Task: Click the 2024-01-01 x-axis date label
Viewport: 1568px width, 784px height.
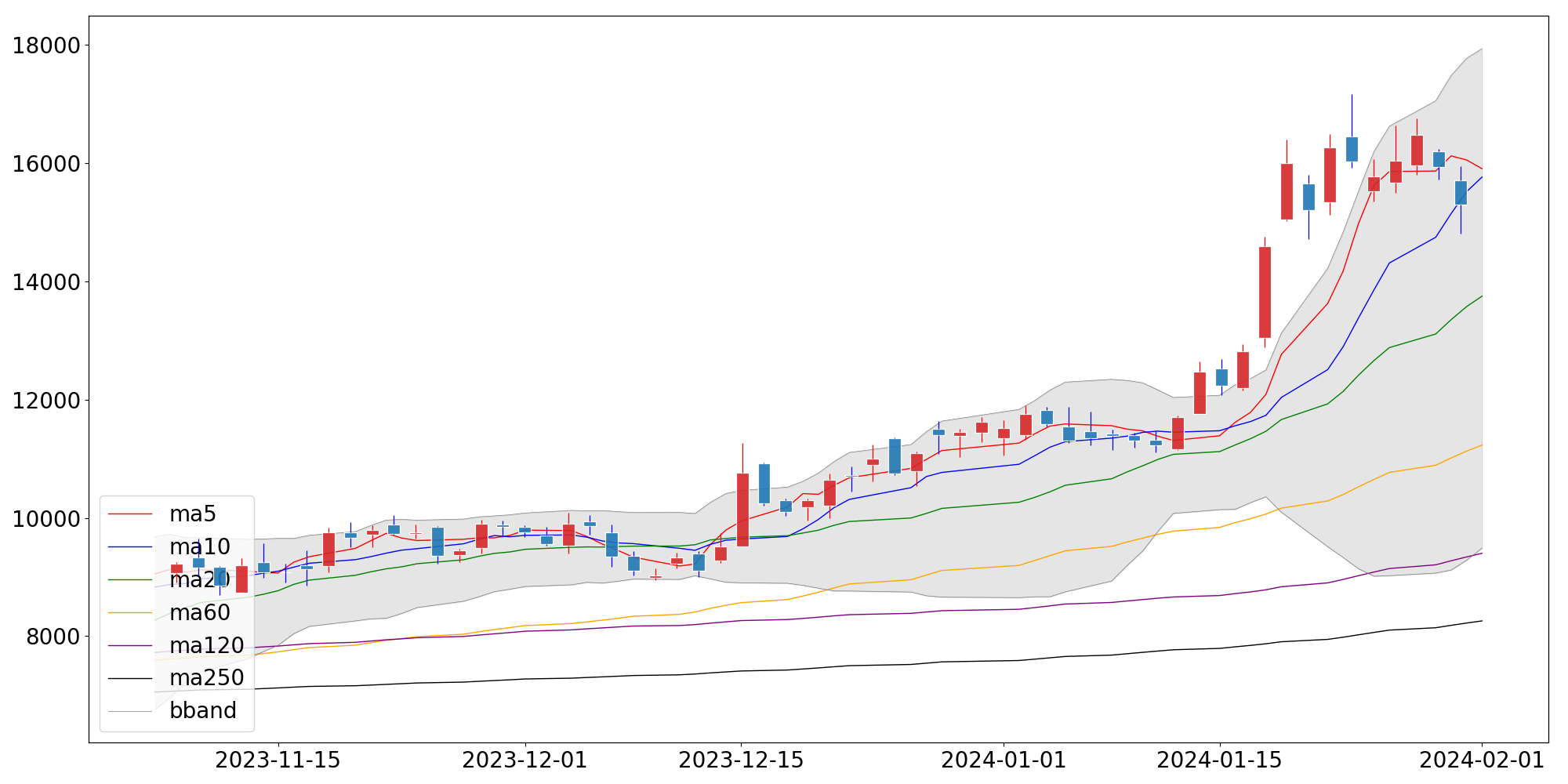Action: (1004, 760)
